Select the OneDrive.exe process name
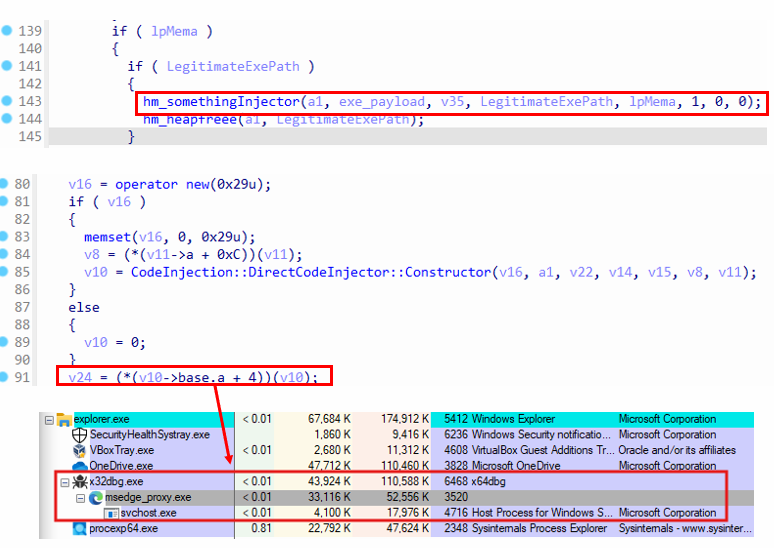774x548 pixels. (121, 466)
